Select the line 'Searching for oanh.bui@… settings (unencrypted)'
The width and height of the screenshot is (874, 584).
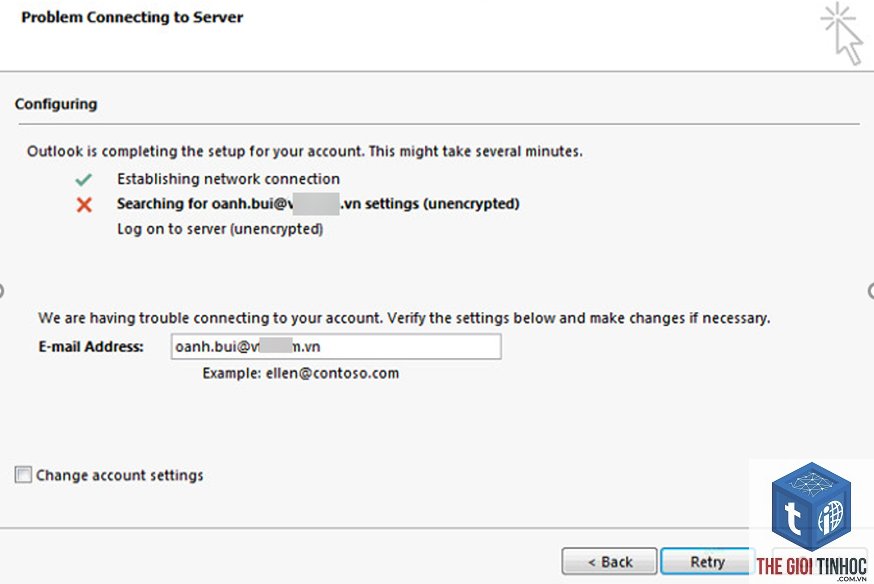tap(318, 204)
